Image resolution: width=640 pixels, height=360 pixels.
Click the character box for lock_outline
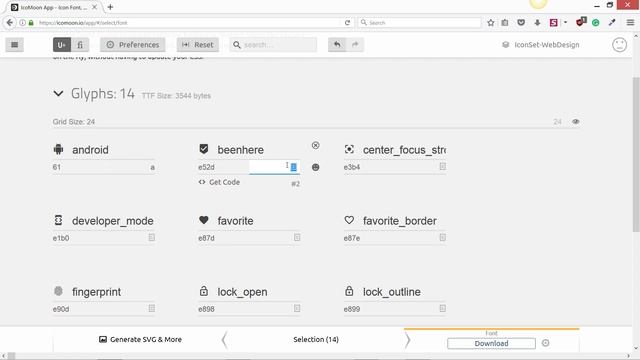click(x=442, y=309)
